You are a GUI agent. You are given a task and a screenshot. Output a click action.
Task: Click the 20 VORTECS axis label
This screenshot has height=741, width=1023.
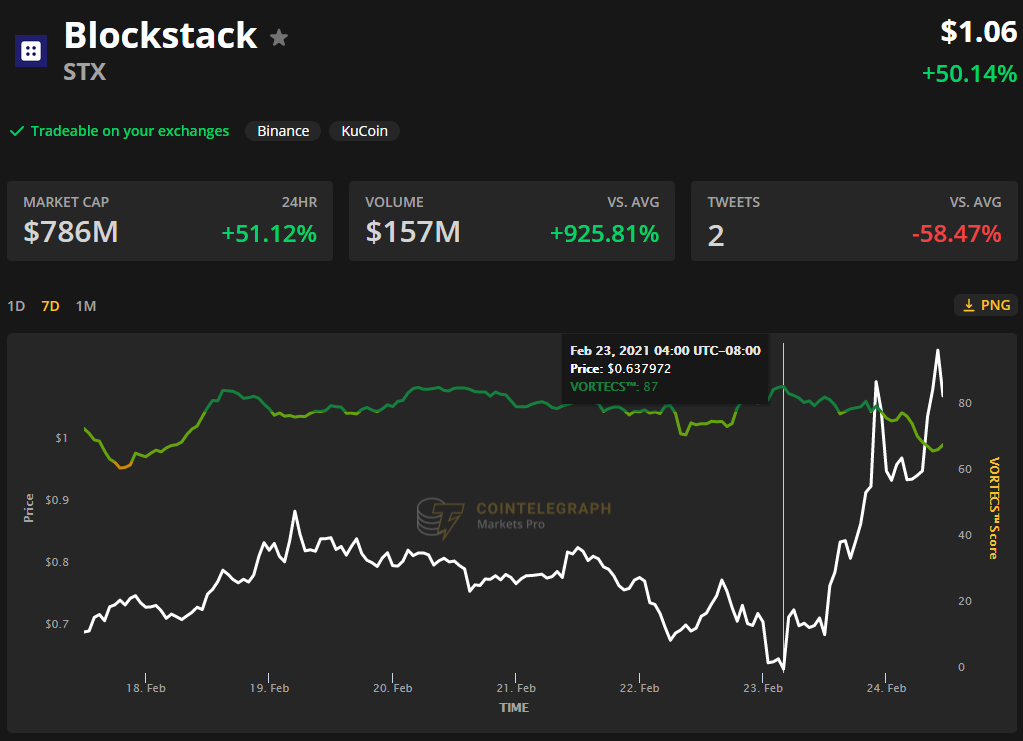[x=965, y=601]
